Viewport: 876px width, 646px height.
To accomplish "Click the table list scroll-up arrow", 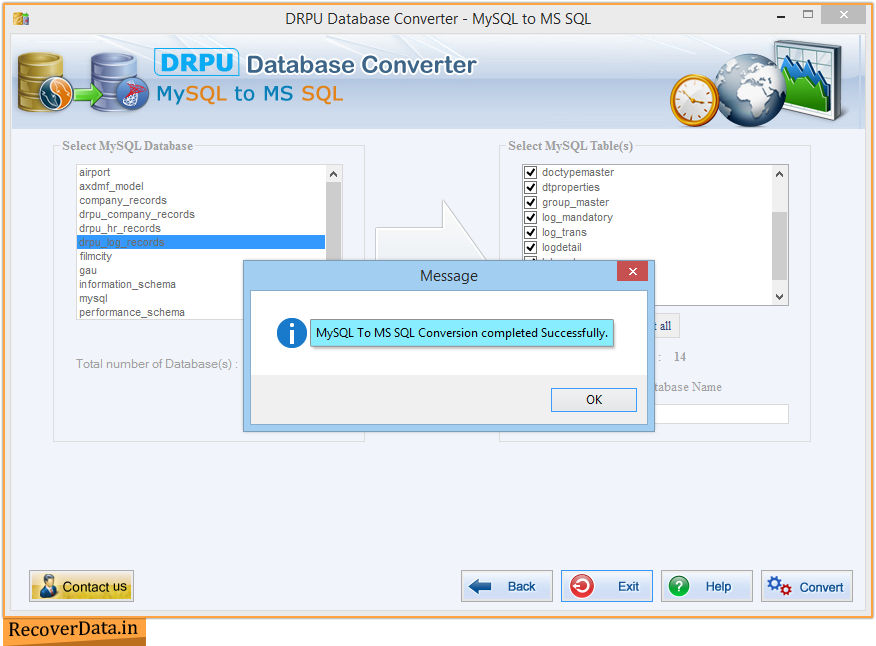I will [779, 174].
